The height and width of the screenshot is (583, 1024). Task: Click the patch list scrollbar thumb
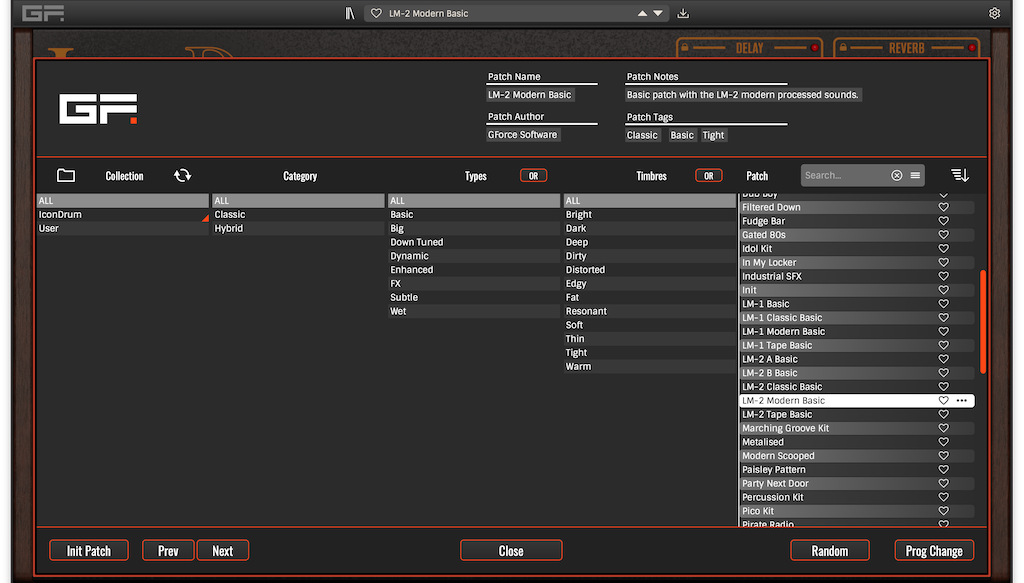pos(983,321)
